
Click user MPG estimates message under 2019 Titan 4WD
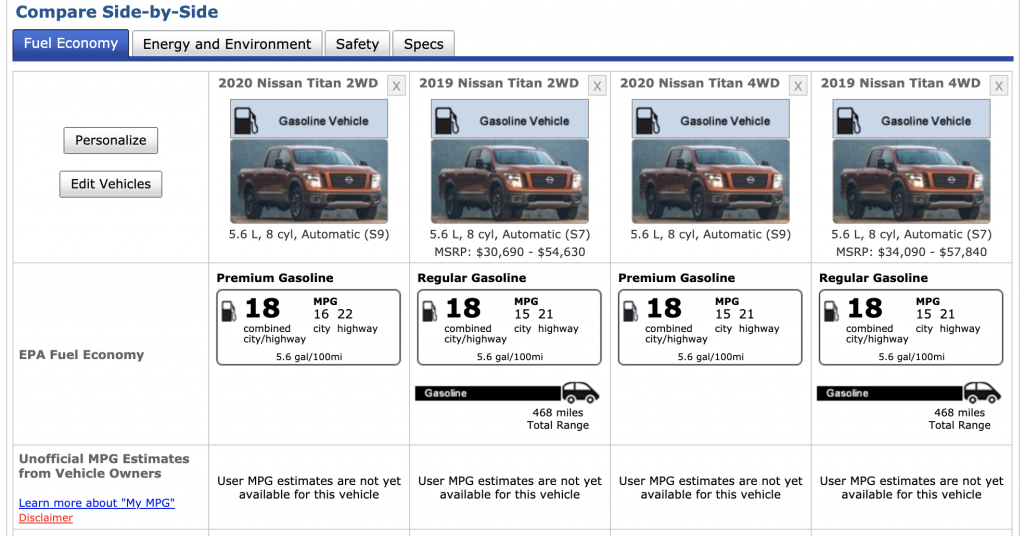click(911, 488)
